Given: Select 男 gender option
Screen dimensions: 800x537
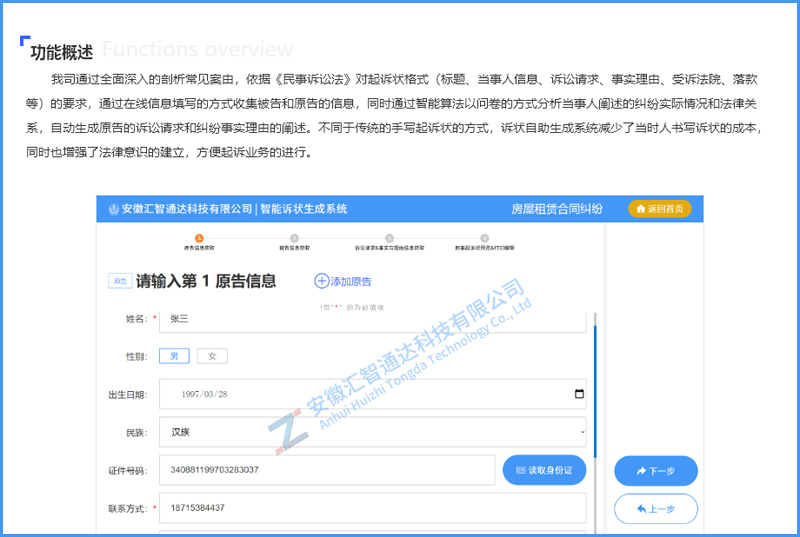Looking at the screenshot, I should click(174, 355).
